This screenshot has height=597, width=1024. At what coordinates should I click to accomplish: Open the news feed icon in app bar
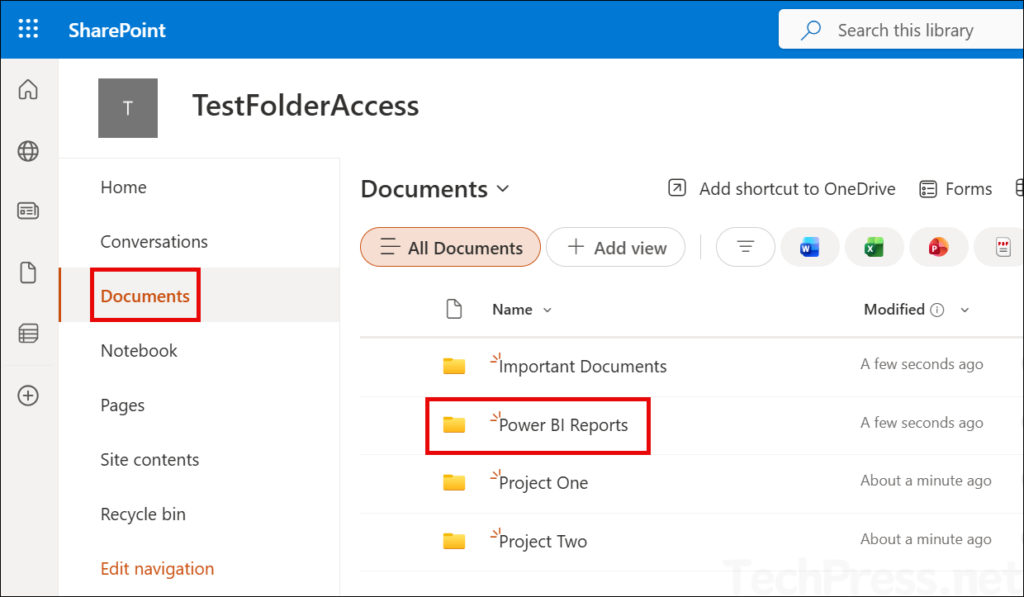(x=28, y=211)
